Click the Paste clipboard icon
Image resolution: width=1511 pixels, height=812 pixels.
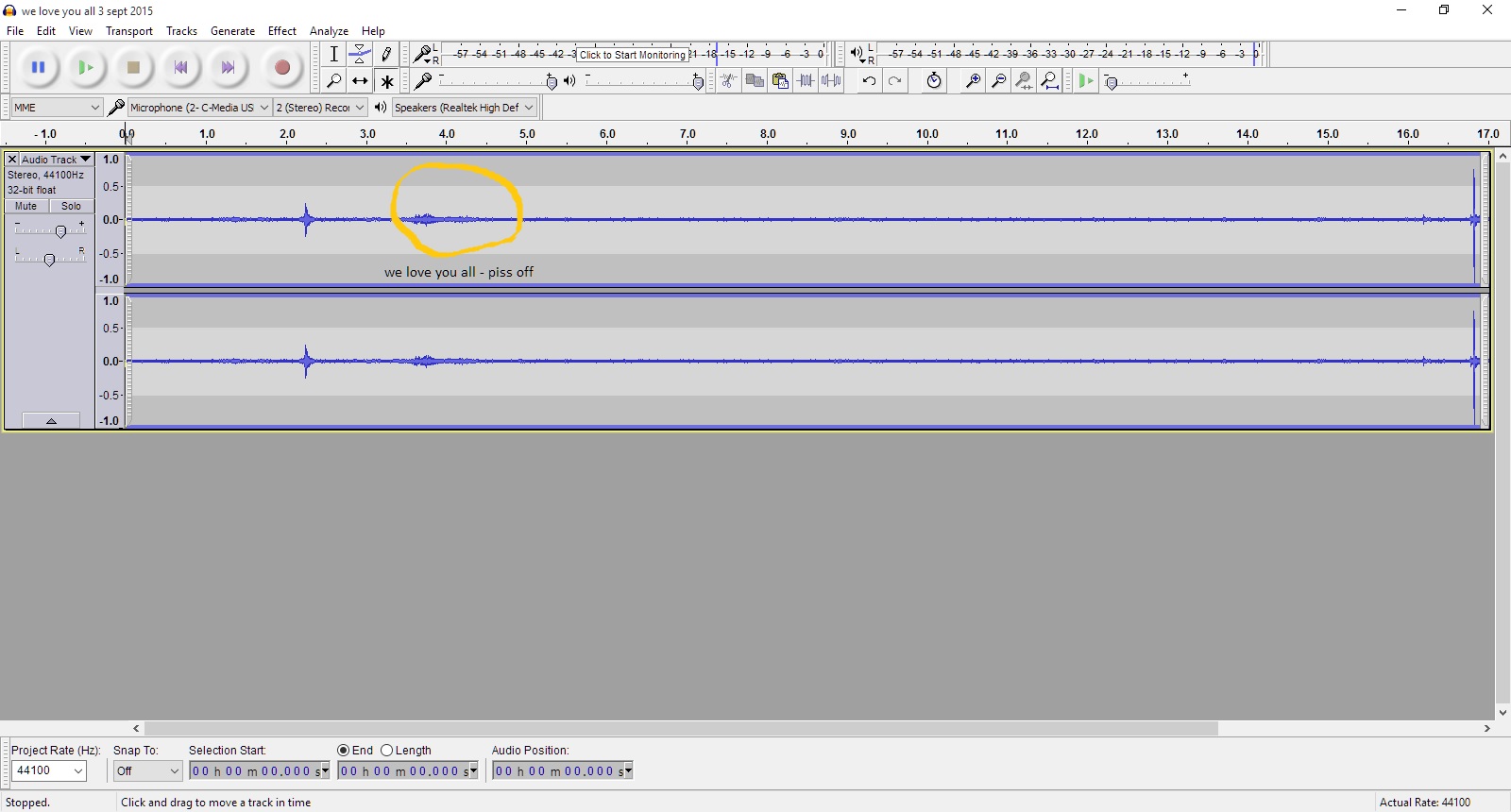tap(780, 81)
